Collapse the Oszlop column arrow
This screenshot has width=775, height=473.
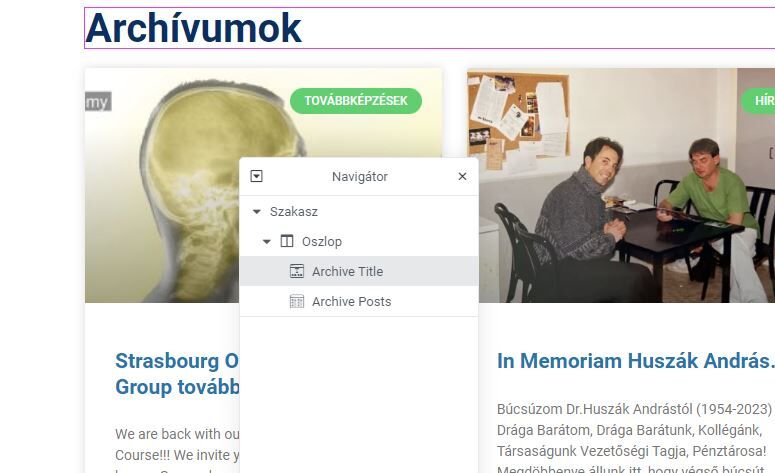pos(266,242)
